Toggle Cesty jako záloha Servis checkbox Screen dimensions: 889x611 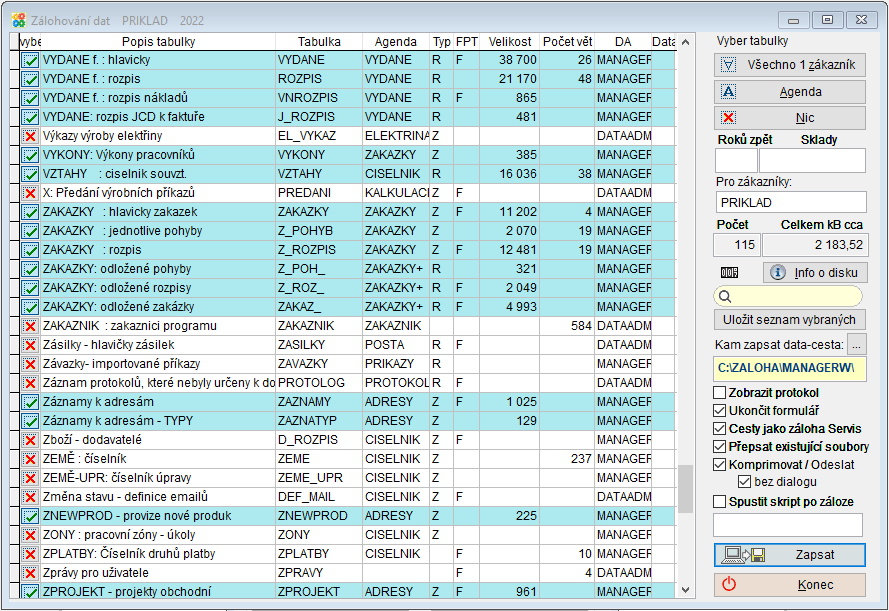tap(719, 429)
